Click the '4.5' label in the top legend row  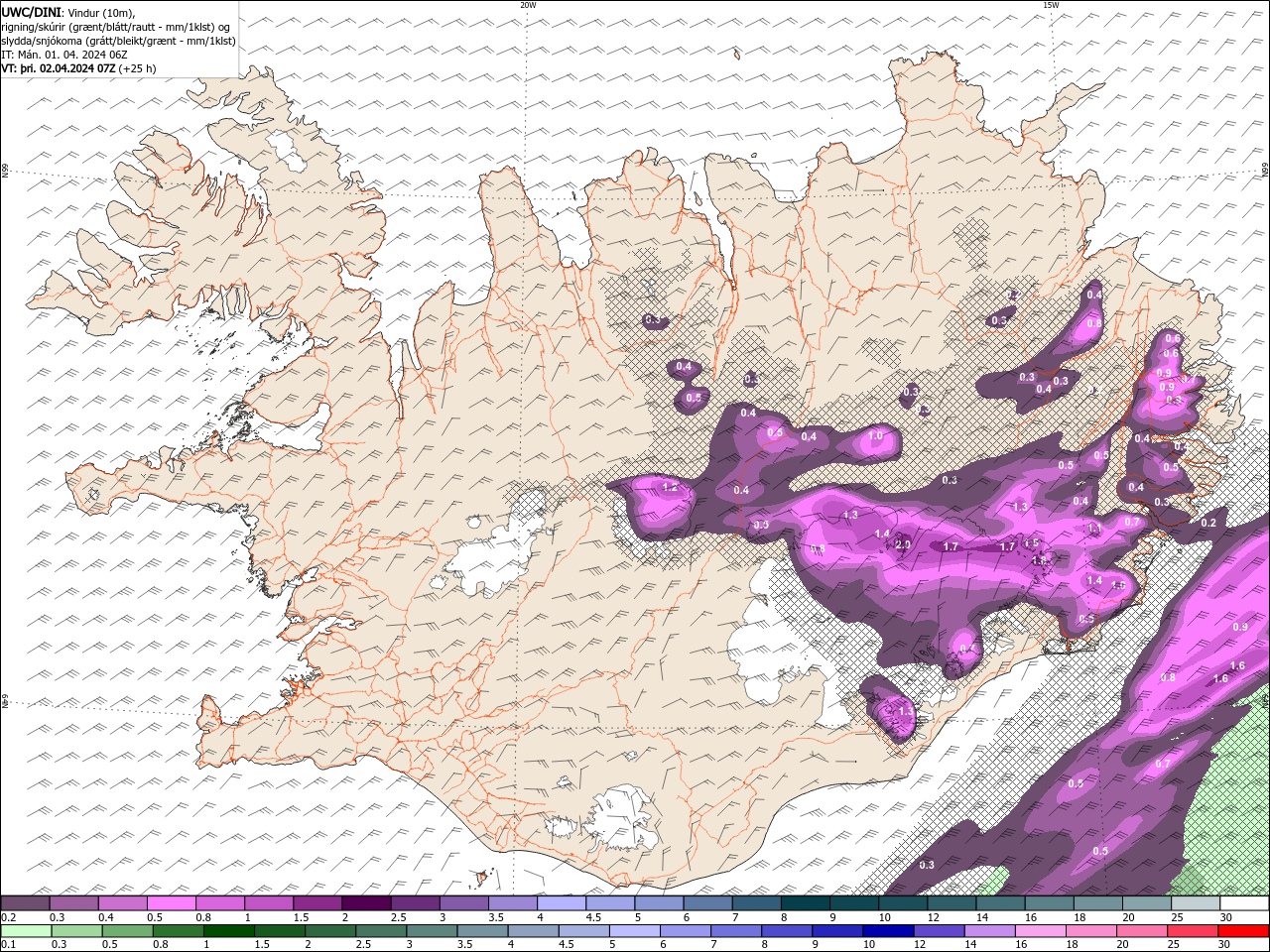click(x=593, y=917)
